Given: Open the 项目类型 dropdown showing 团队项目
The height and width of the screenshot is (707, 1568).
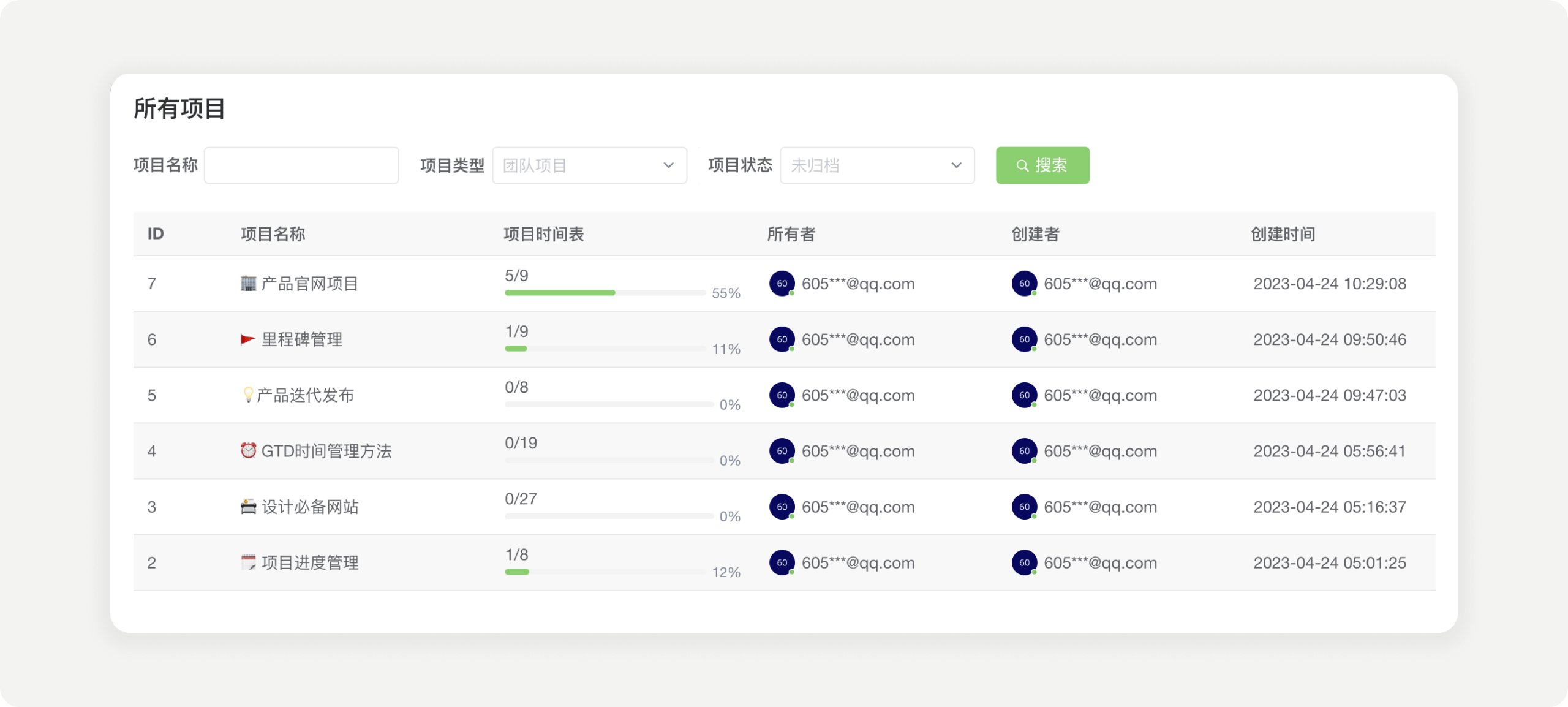Looking at the screenshot, I should 588,165.
